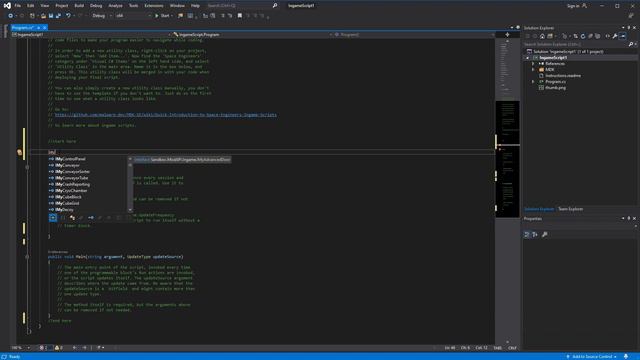Click the Navigate Backward icon
The width and height of the screenshot is (640, 360).
coord(11,16)
